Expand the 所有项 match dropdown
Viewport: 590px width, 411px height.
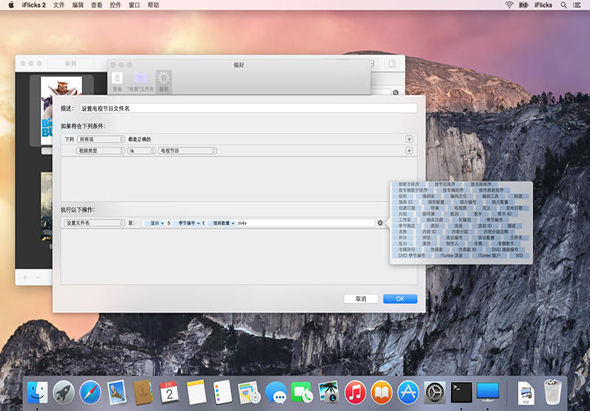pyautogui.click(x=101, y=139)
